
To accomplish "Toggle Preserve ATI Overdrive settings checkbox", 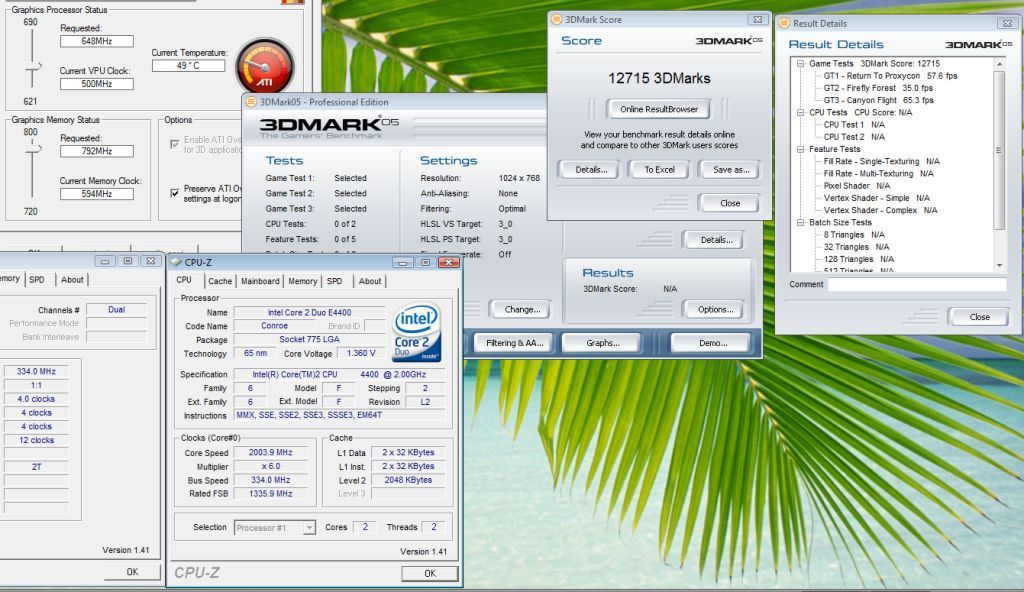I will [174, 193].
